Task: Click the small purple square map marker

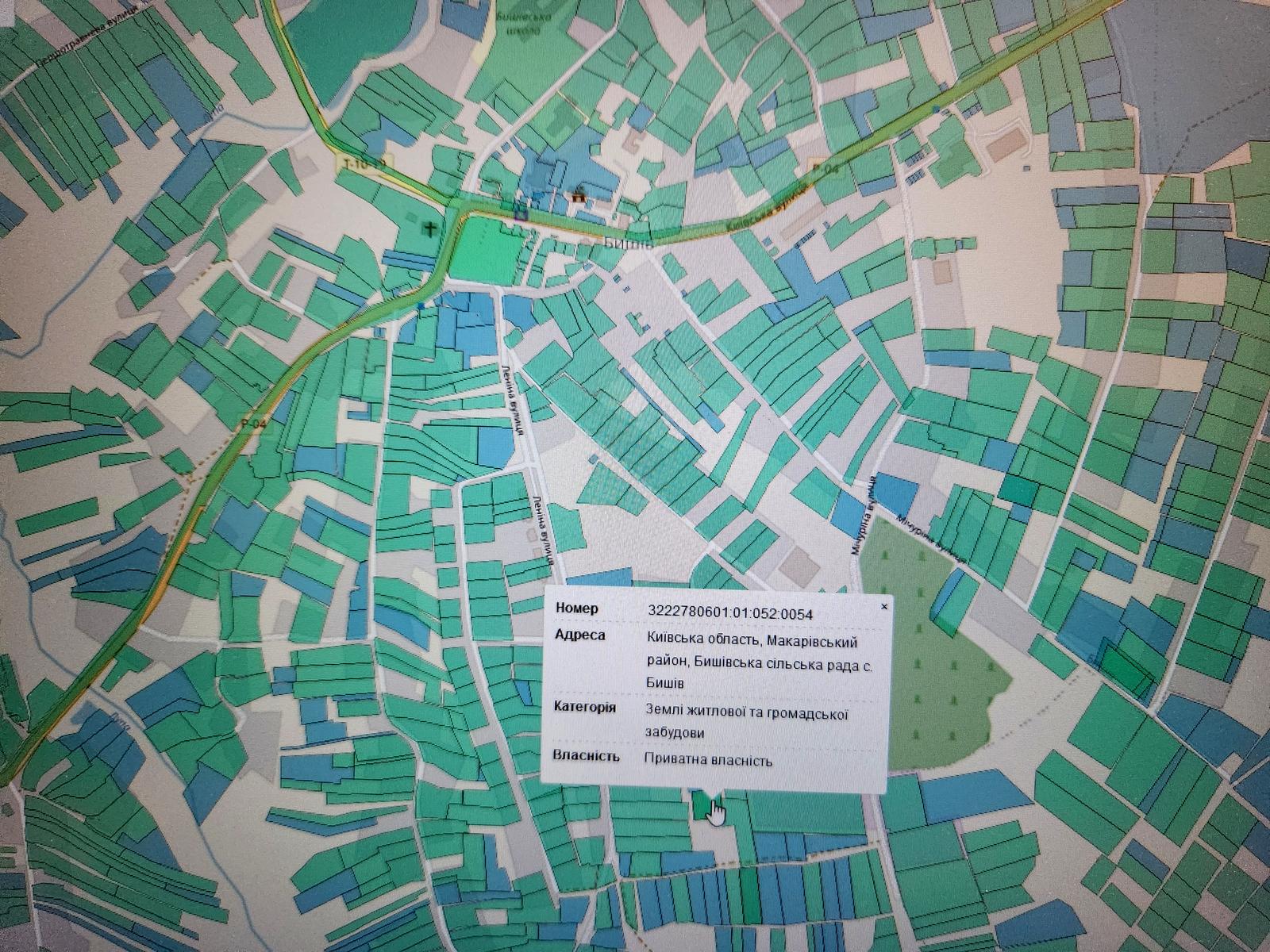Action: pyautogui.click(x=520, y=212)
